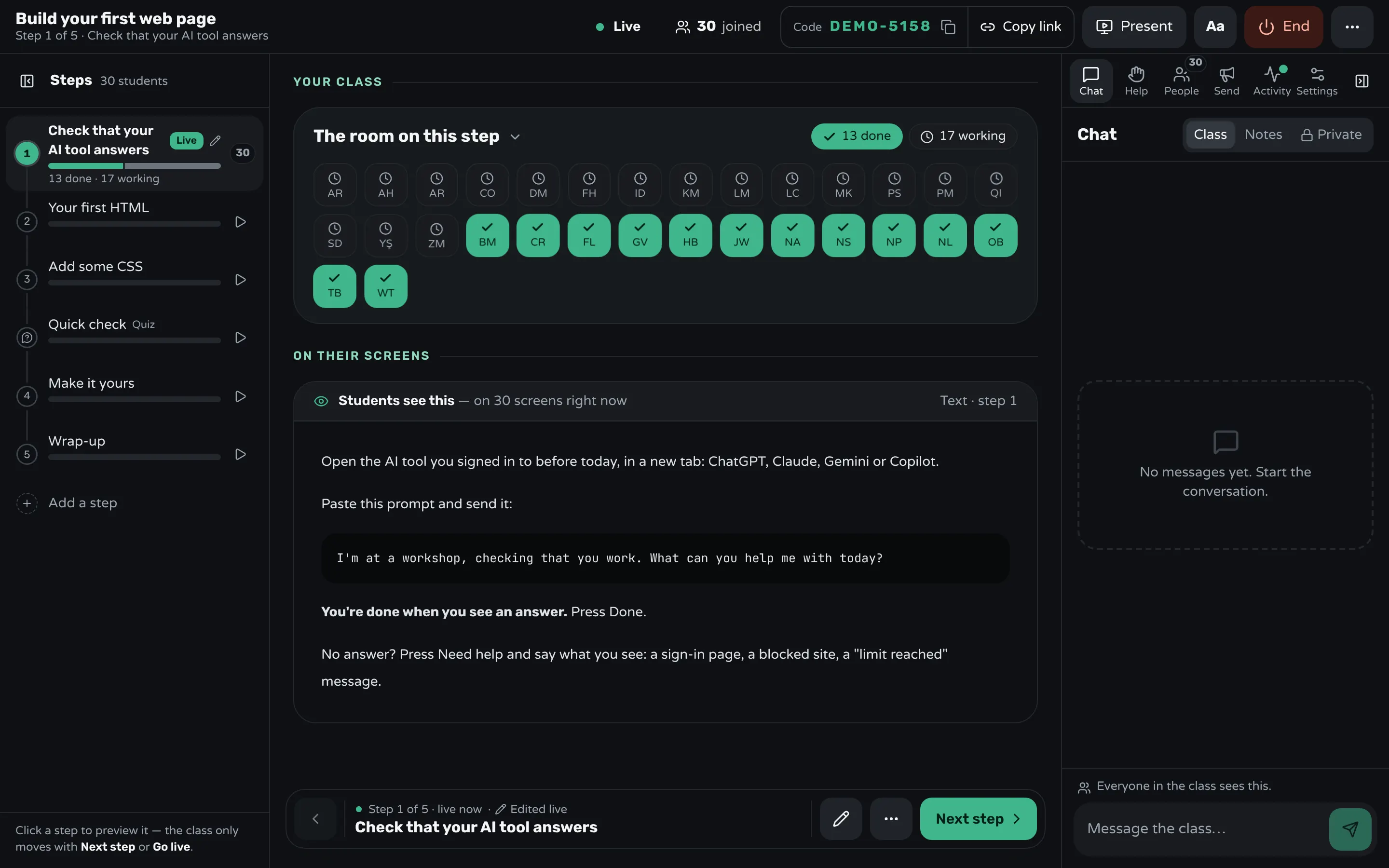
Task: Start Present mode
Action: coord(1133,27)
